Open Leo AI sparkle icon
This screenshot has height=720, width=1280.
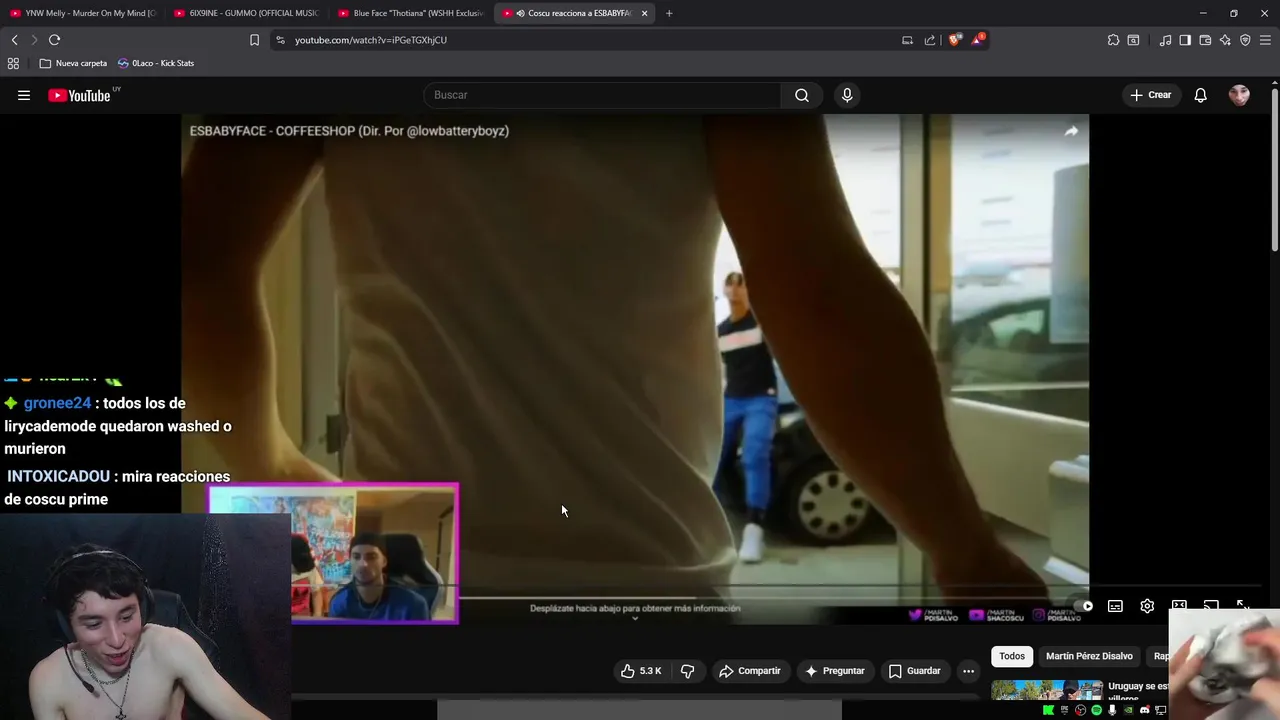[1225, 40]
